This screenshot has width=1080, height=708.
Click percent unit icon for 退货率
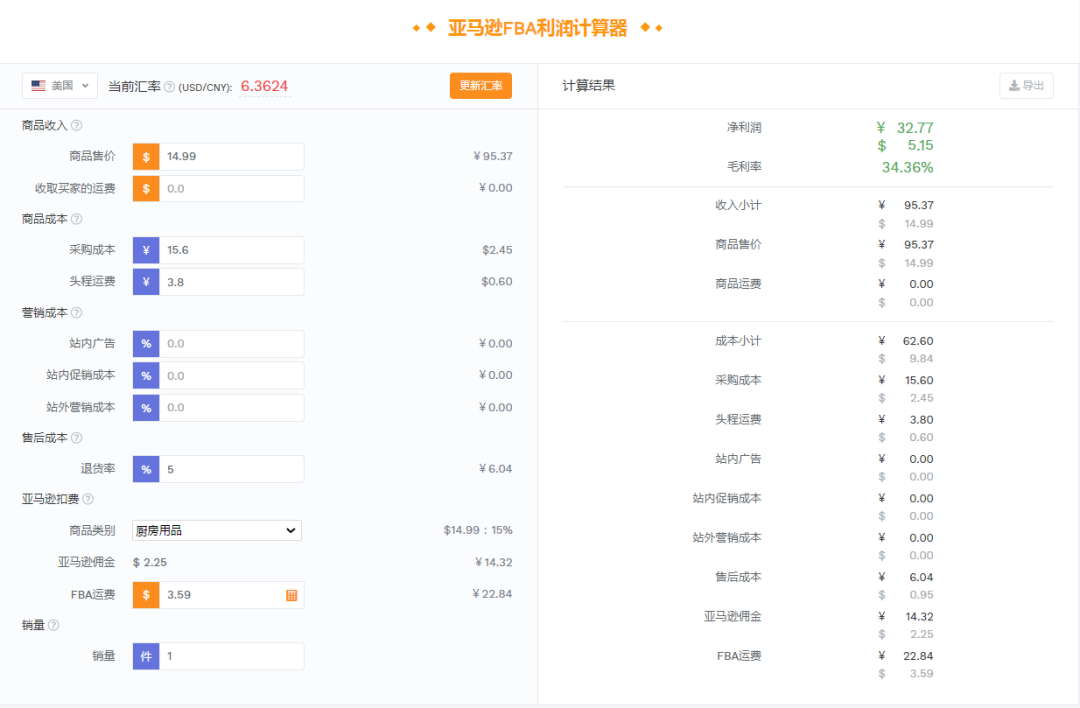146,469
